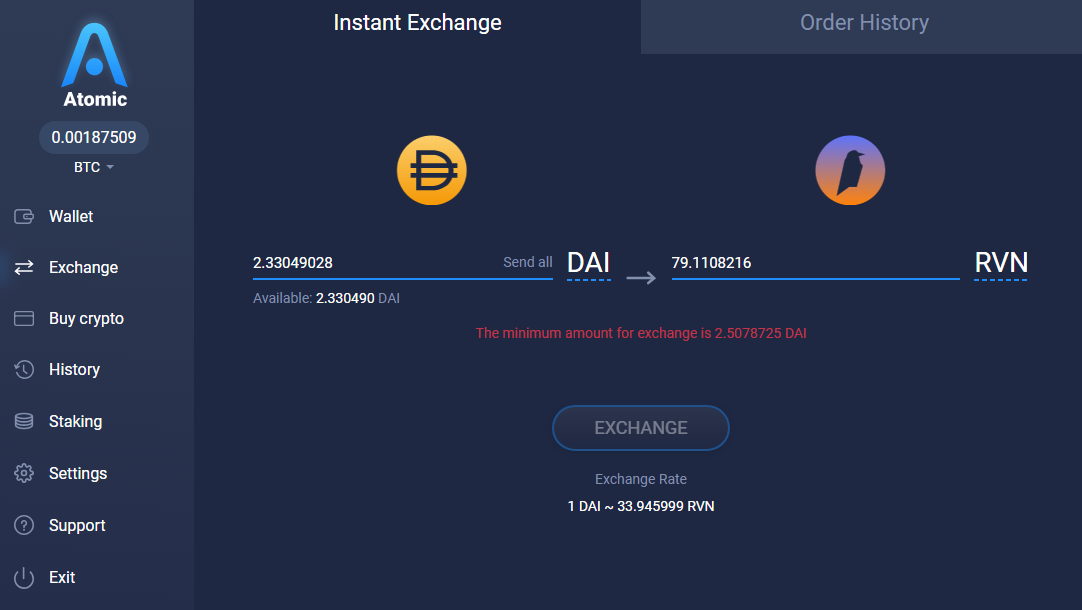Click the Exit power icon

click(24, 578)
